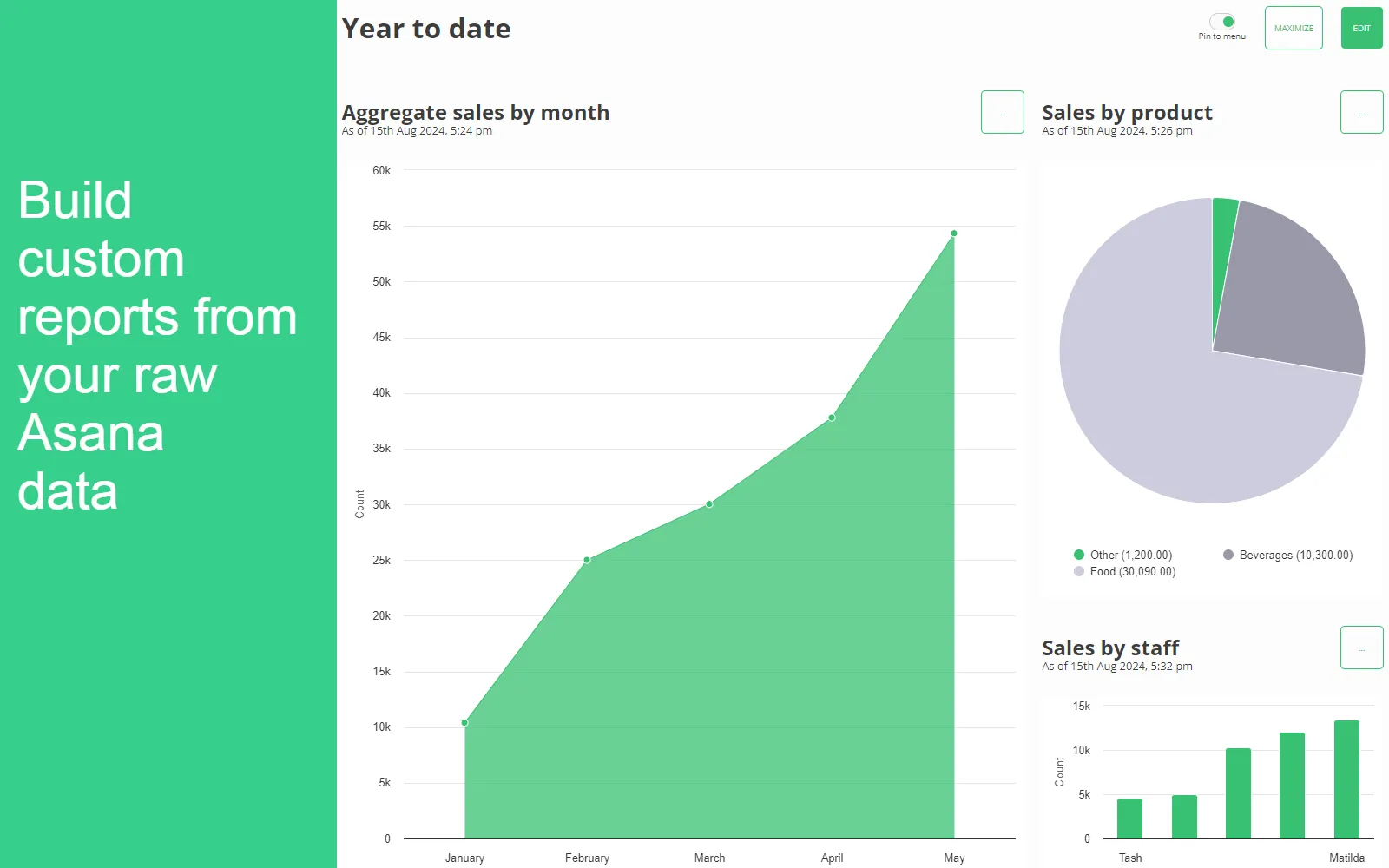
Task: Click the MAXIMIZE button
Action: (1293, 28)
